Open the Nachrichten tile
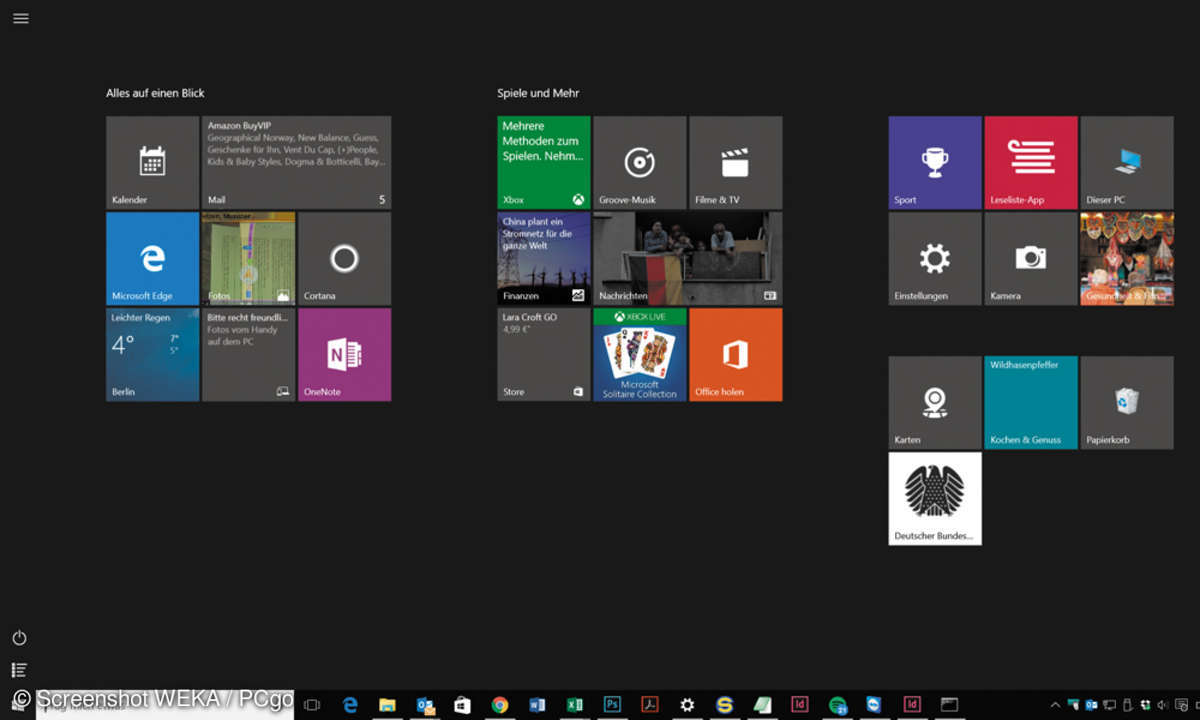This screenshot has width=1200, height=720. tap(688, 258)
